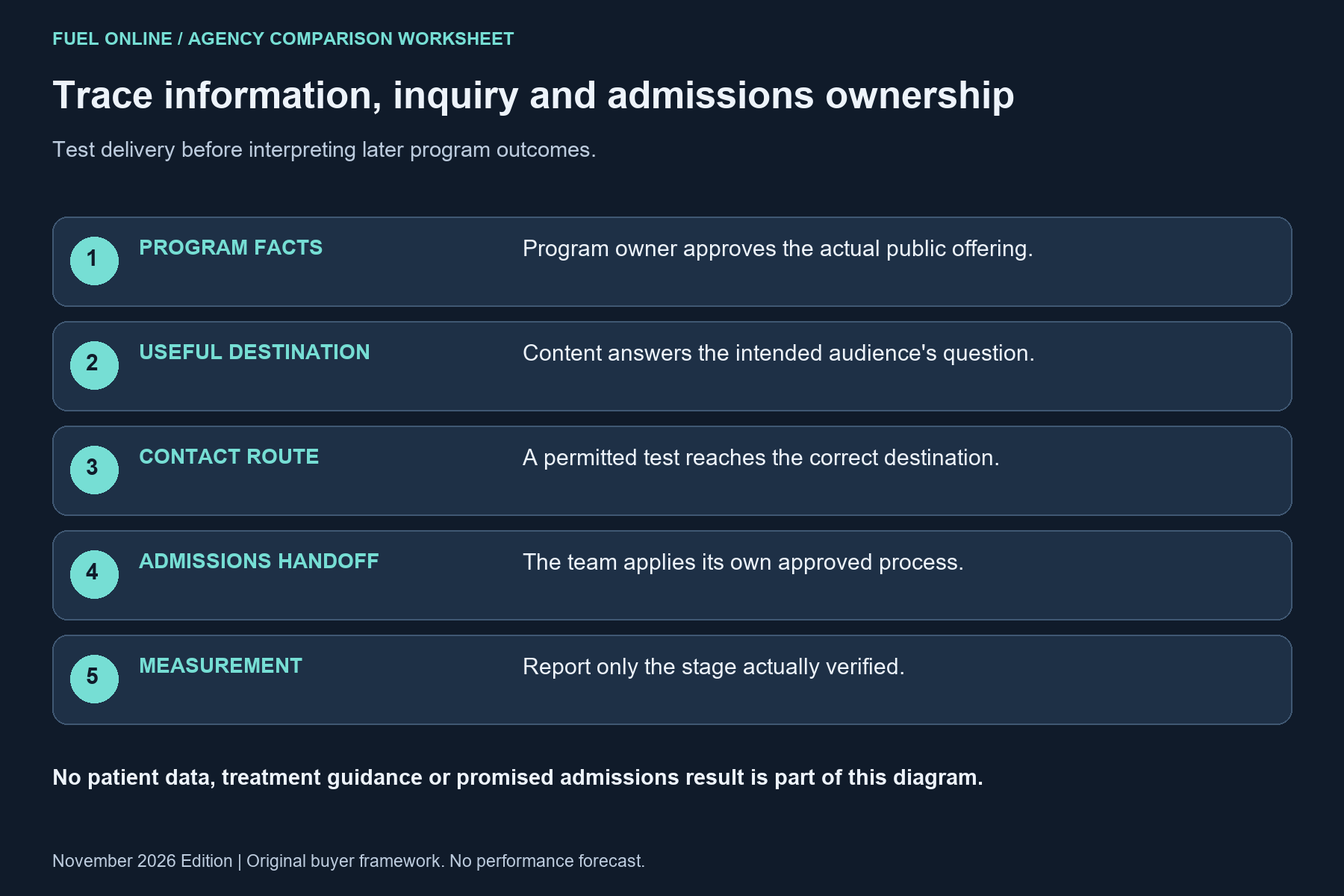Screen dimensions: 1344x896
Task: Click the step 2 number circle
Action: coord(94,365)
